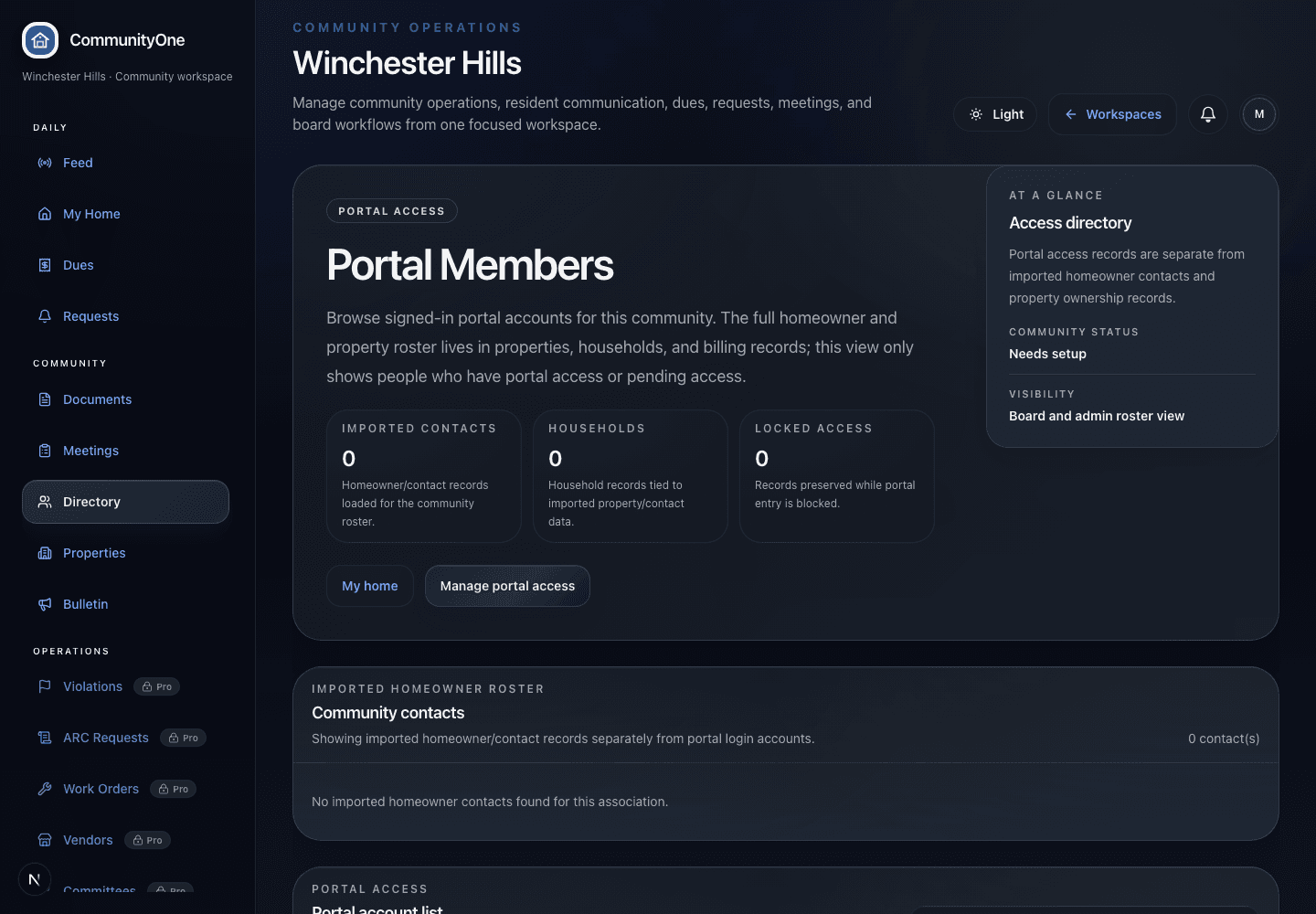Click "No imported homeowner contacts found" message
The width and height of the screenshot is (1316, 914).
pos(490,802)
